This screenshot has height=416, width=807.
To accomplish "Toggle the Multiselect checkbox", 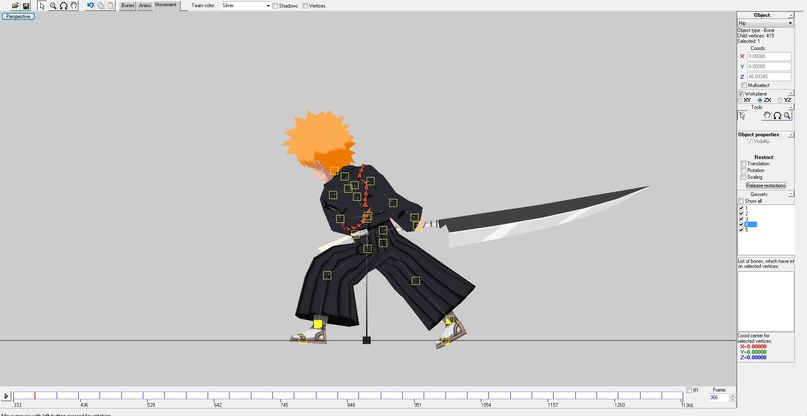I will (x=744, y=85).
